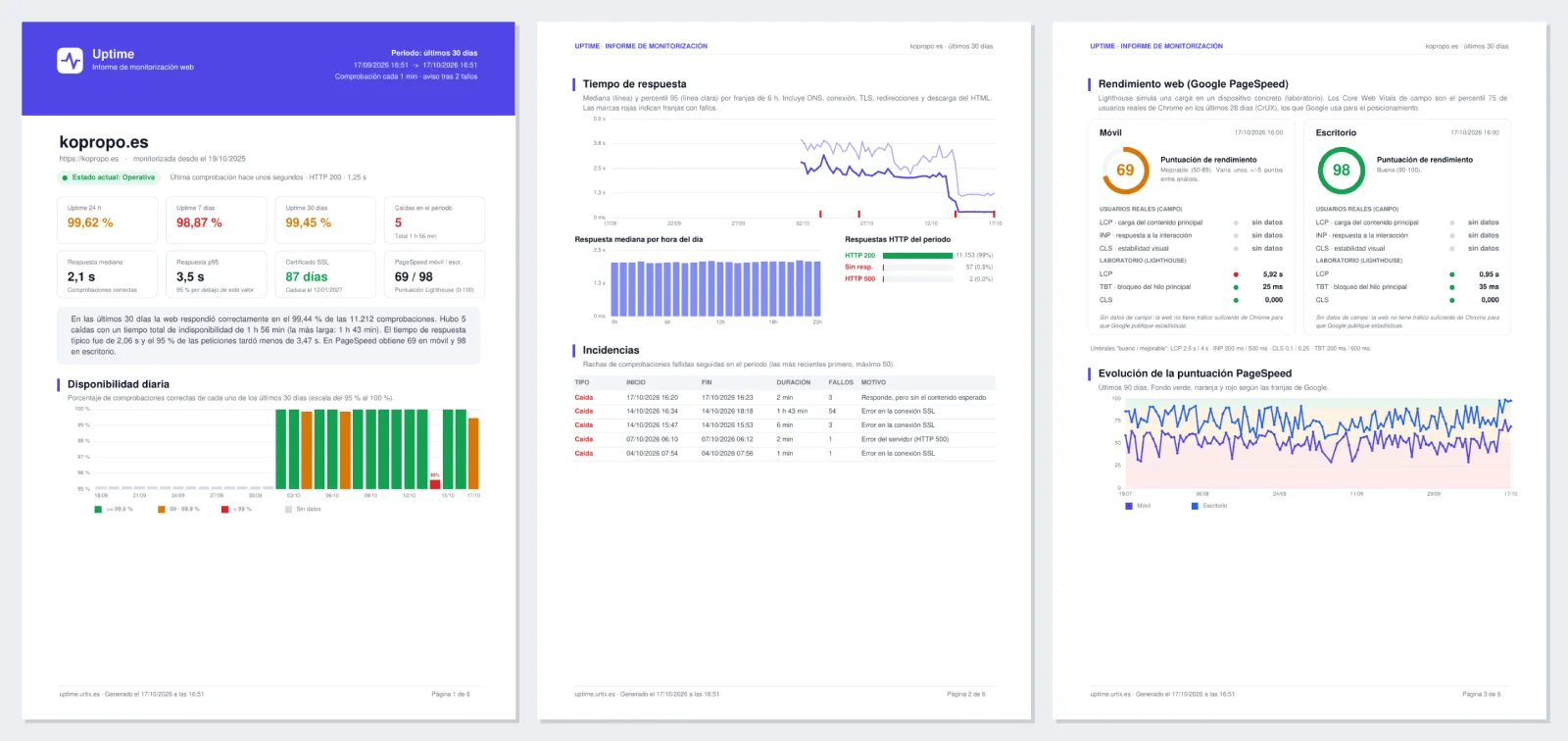Select the incident row starting 17/10/2026 16:20
This screenshot has width=1568, height=741.
784,397
